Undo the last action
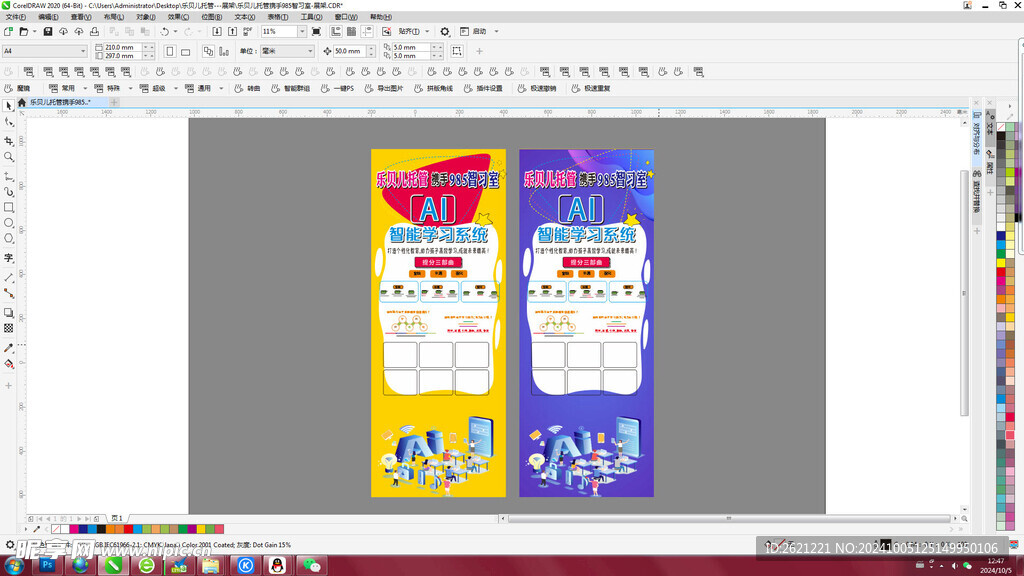The image size is (1024, 576). click(165, 31)
